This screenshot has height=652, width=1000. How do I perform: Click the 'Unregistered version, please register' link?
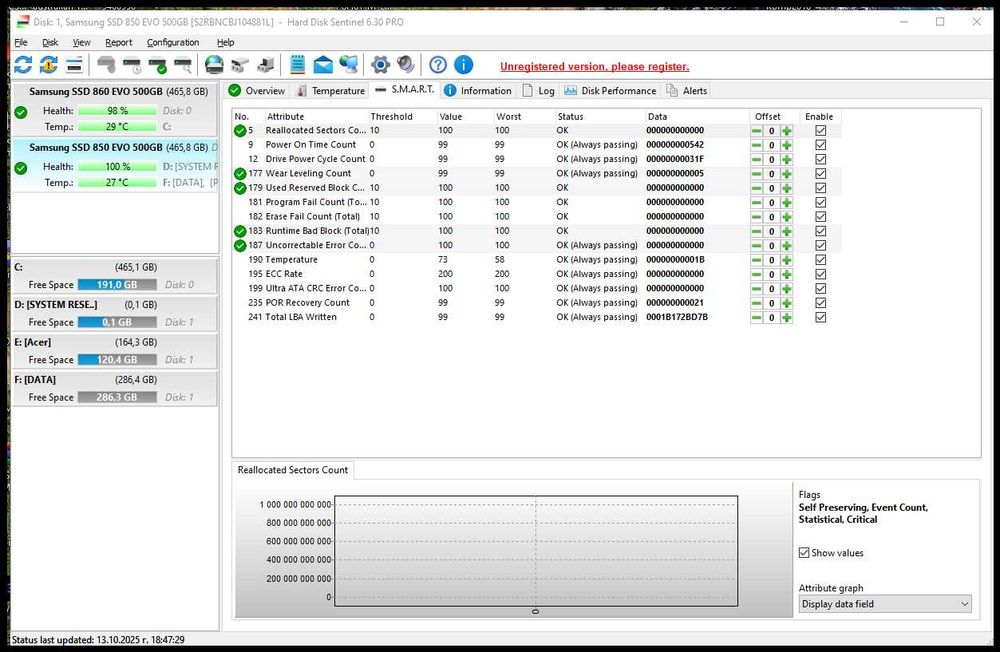click(x=594, y=67)
